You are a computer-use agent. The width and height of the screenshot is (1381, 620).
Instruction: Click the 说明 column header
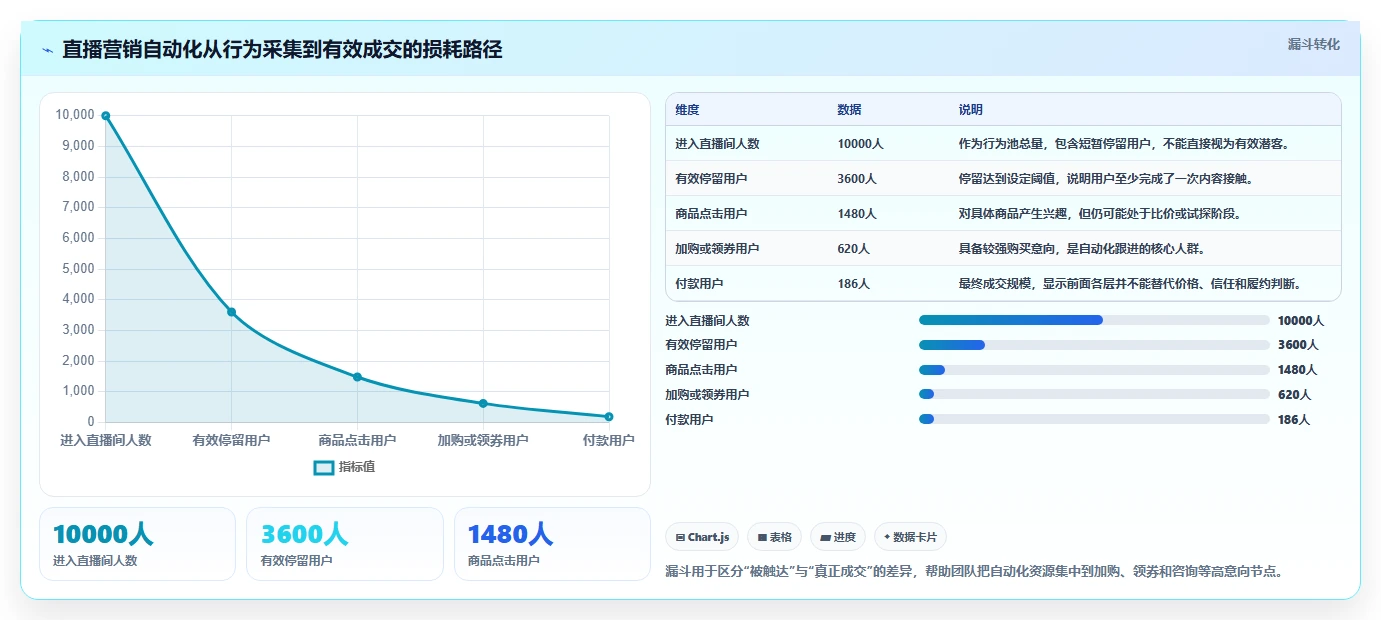click(971, 110)
